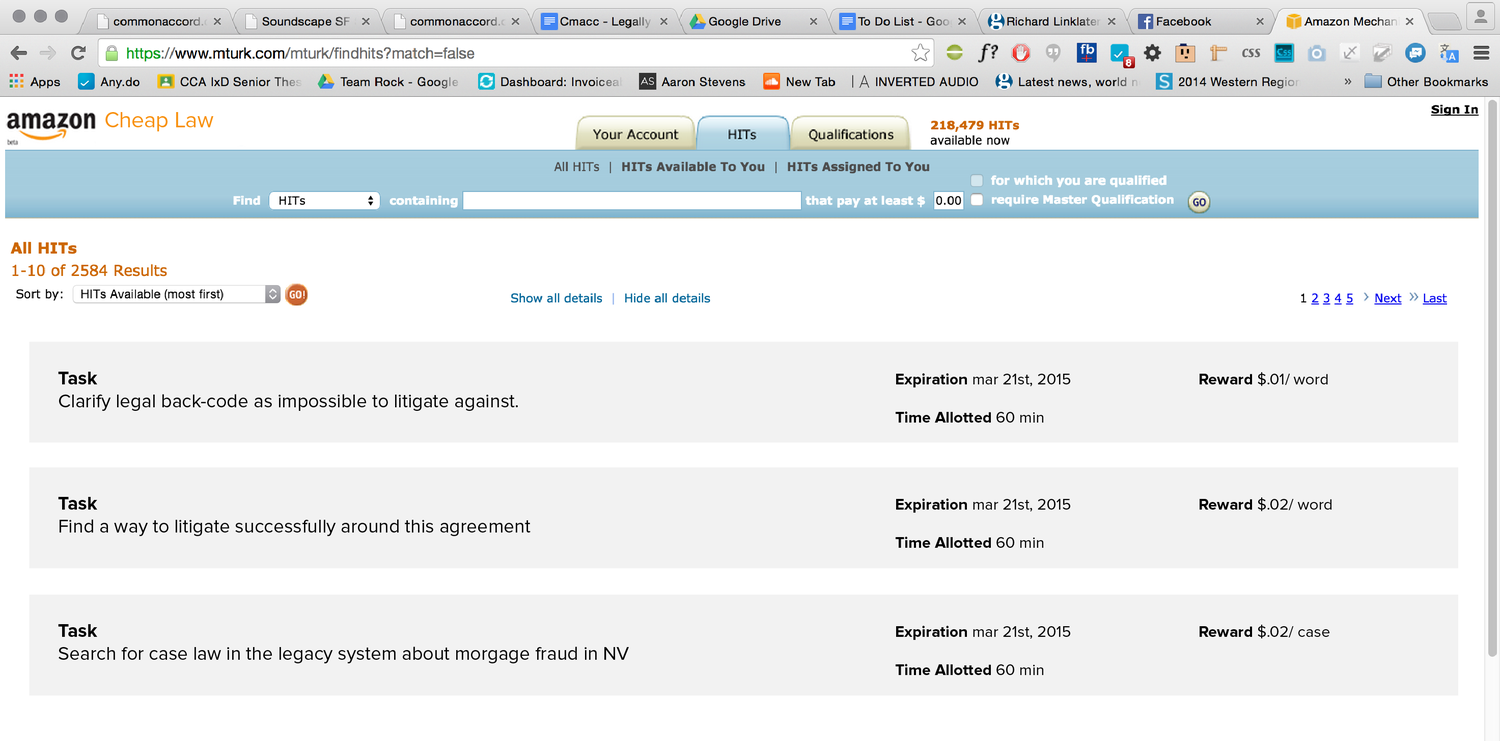
Task: Click the URL address bar
Action: pyautogui.click(x=516, y=53)
